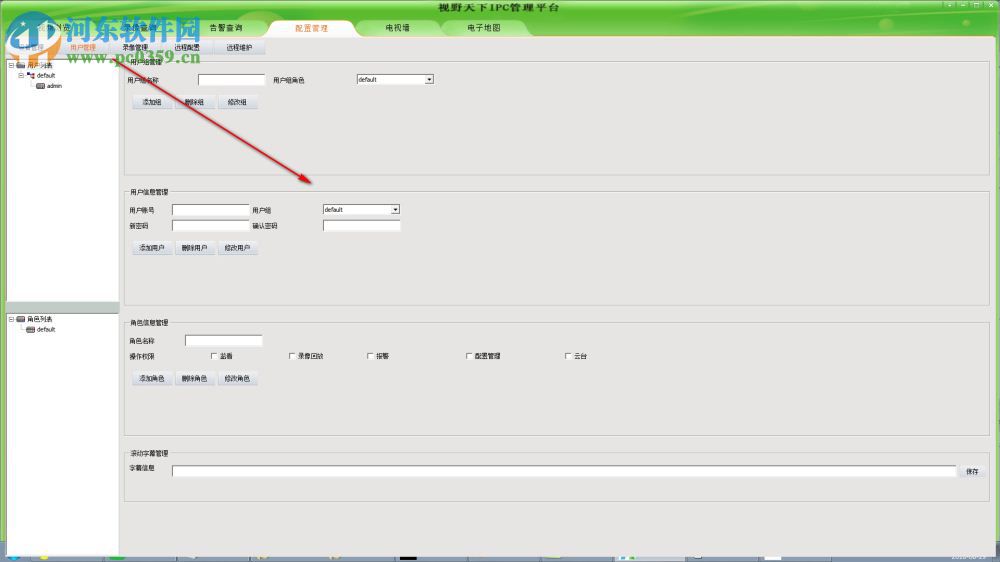This screenshot has width=1000, height=562.
Task: Enable the 云台 permission checkbox
Action: coord(568,356)
